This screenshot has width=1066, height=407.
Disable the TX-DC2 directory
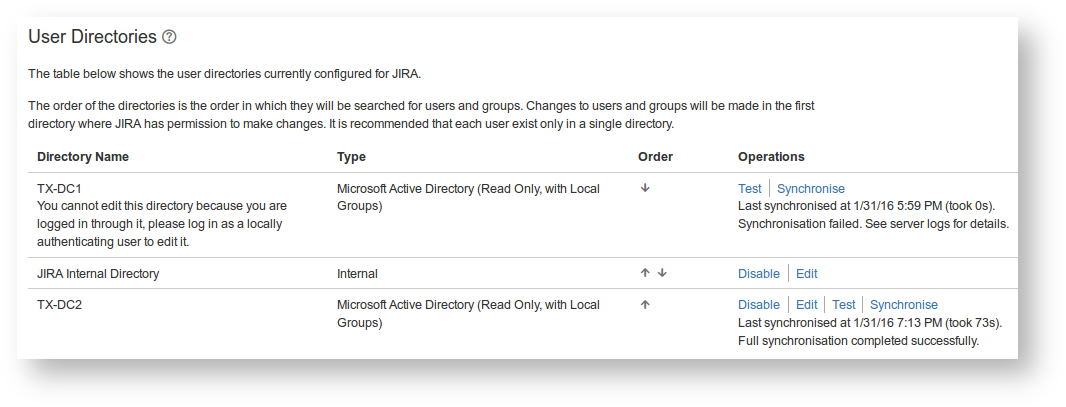(758, 305)
